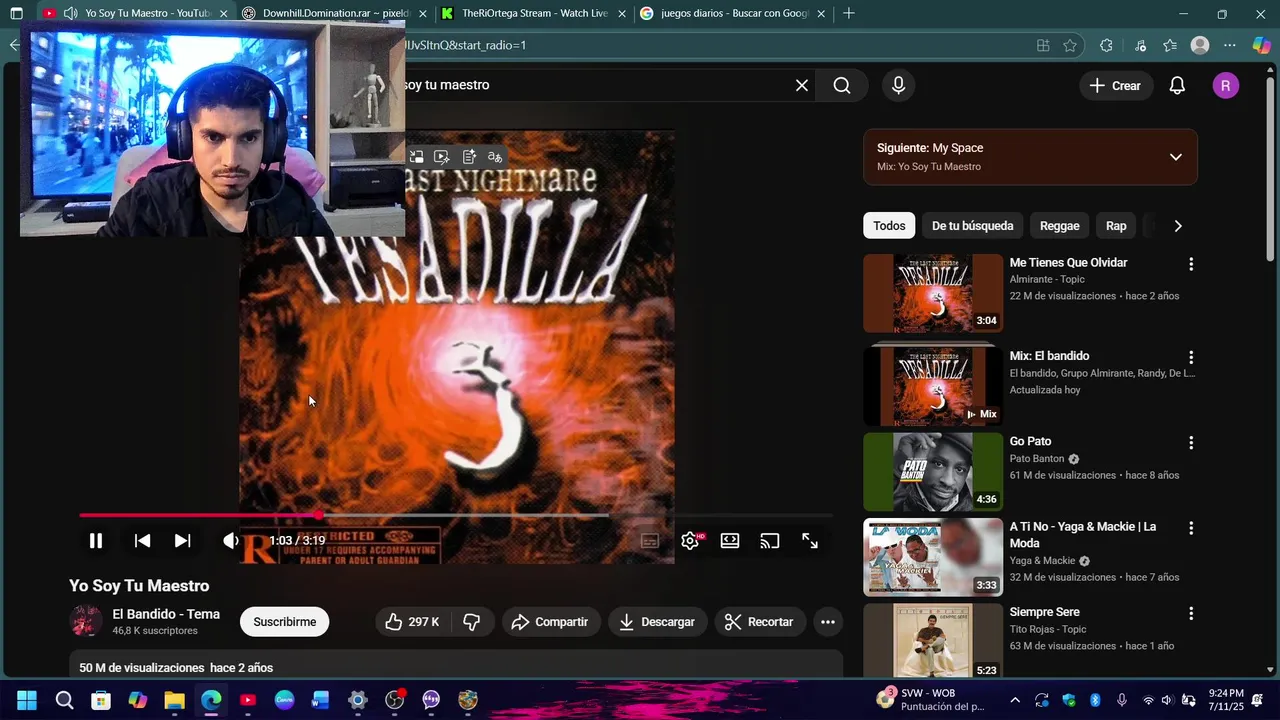Show hidden system tray icons
1280x720 pixels.
click(1015, 700)
